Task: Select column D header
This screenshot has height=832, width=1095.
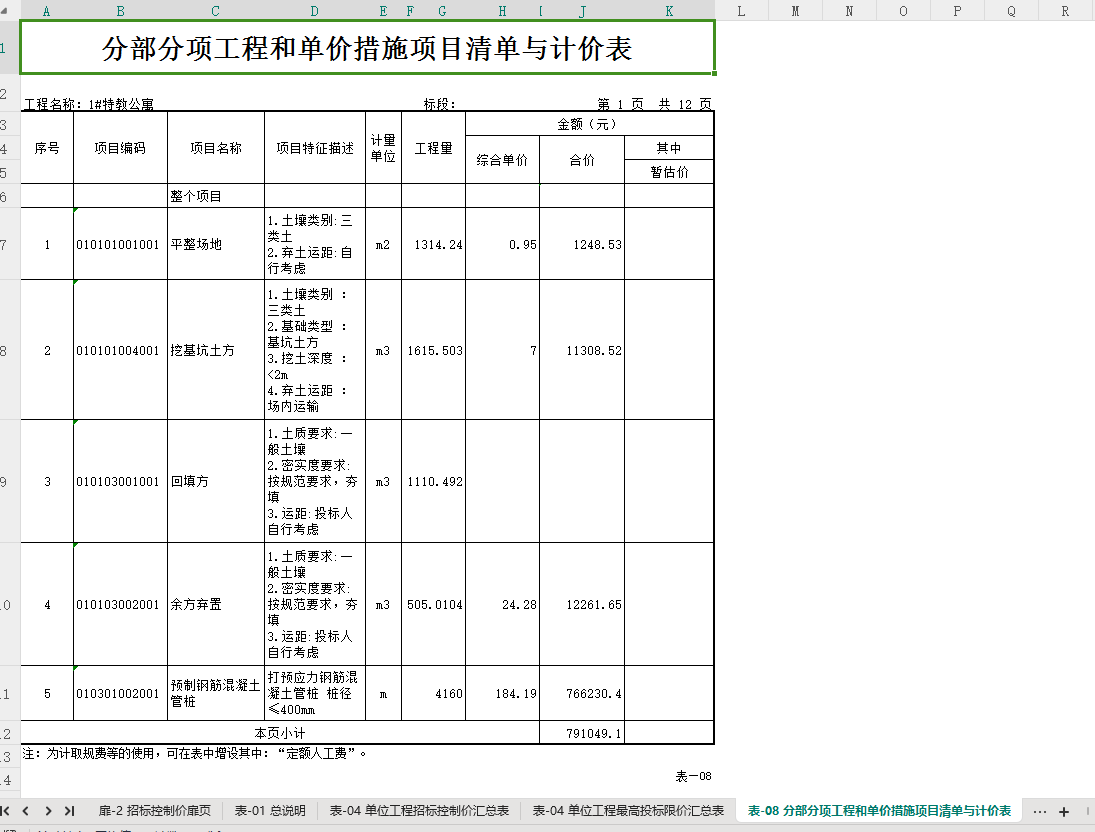Action: pos(315,10)
